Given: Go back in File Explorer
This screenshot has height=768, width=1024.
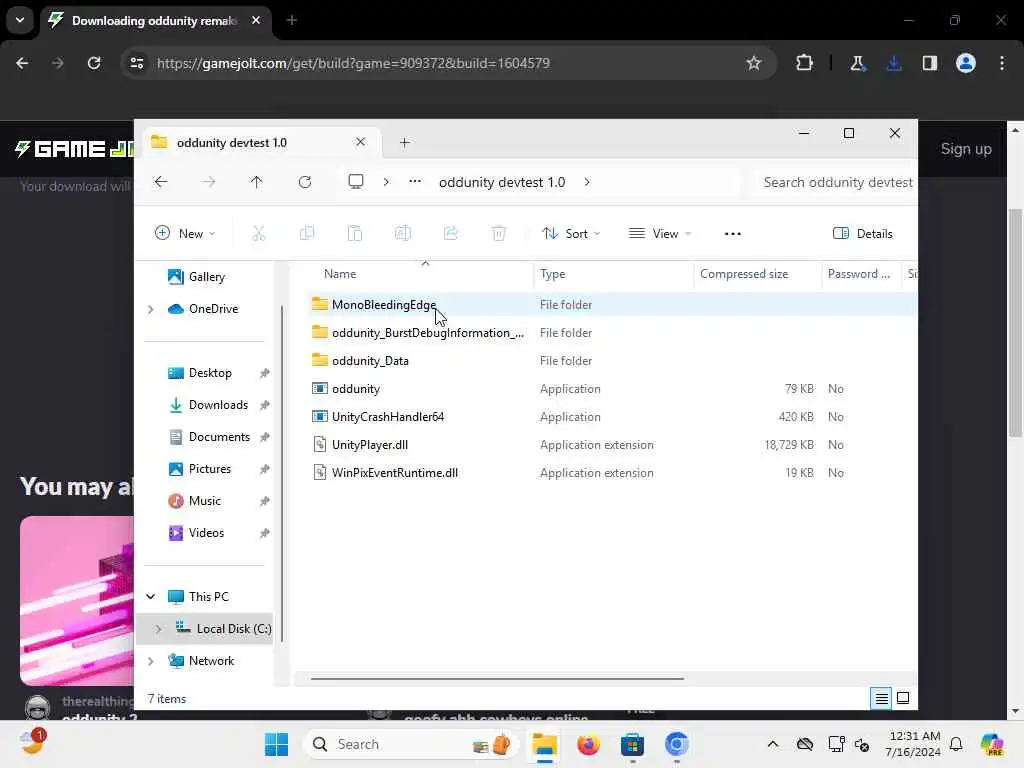Looking at the screenshot, I should click(161, 182).
